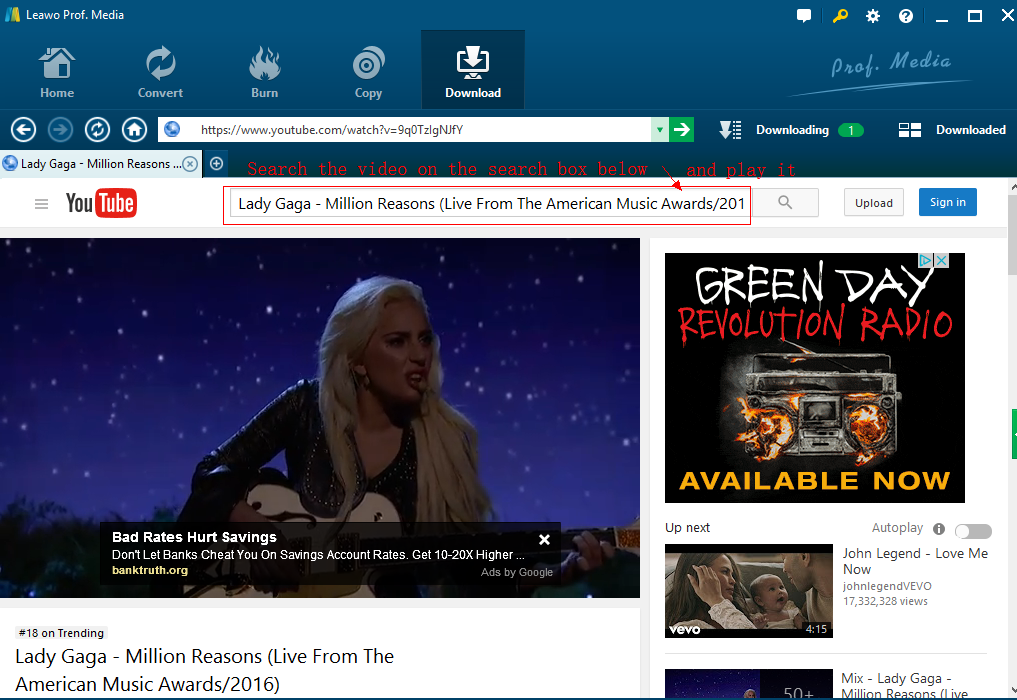Click the 'Up next' heading
1017x700 pixels.
(x=688, y=528)
